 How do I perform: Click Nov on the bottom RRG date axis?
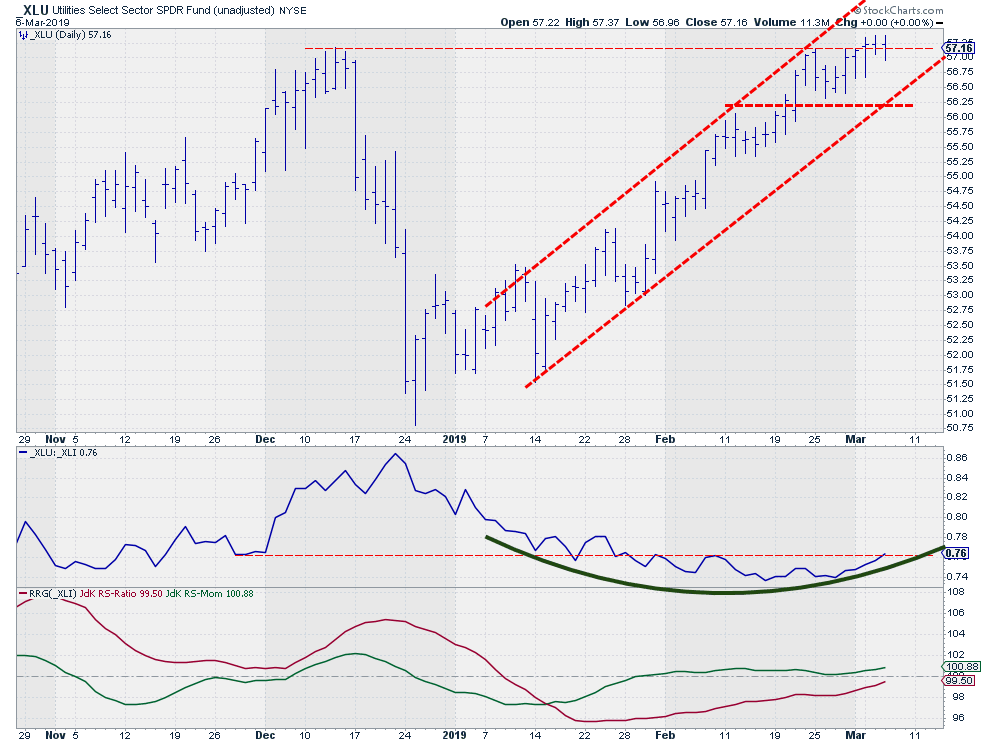[x=56, y=735]
